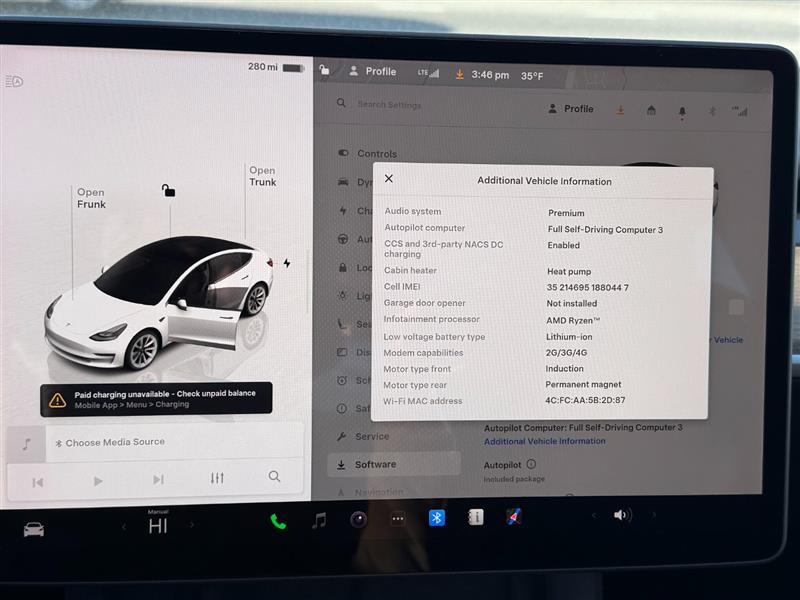Select Controls in settings menu
This screenshot has height=600, width=800.
368,154
